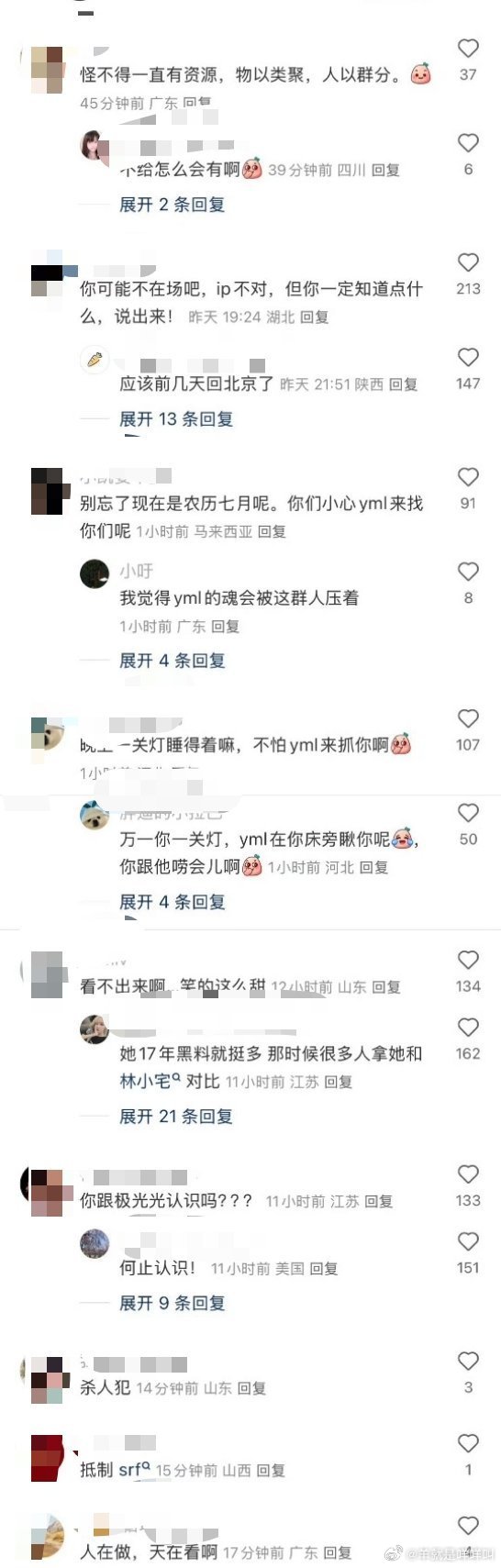Viewport: 501px width, 1568px height.
Task: Like the 农历七月 comment with 91 likes
Action: coord(468,477)
